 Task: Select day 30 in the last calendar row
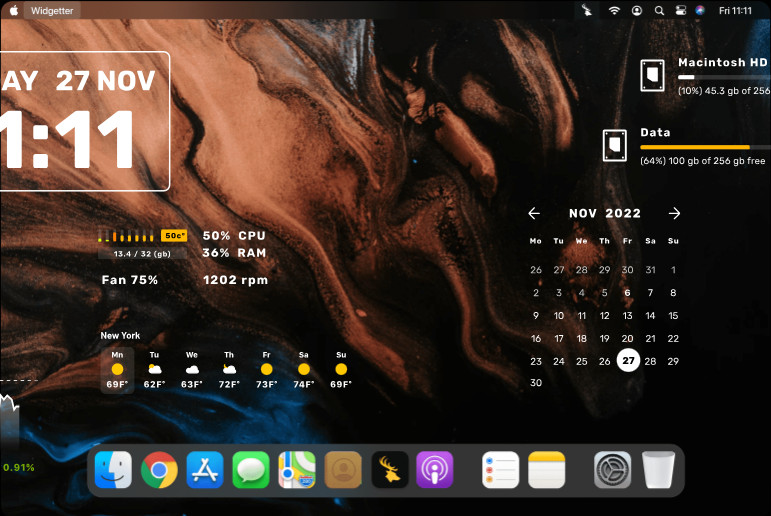(x=536, y=383)
